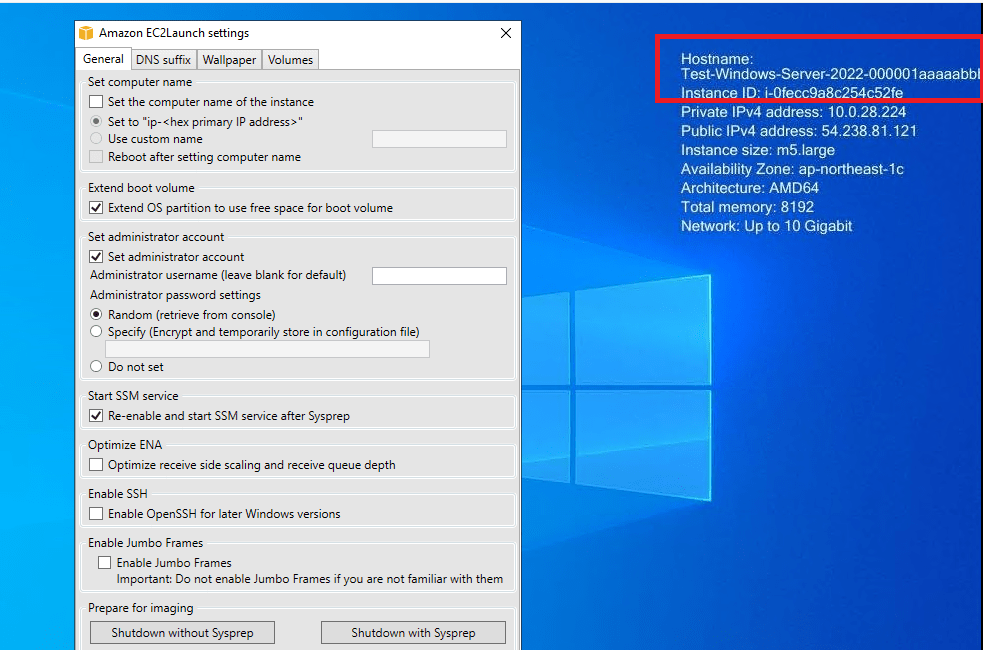The height and width of the screenshot is (650, 983).
Task: Select the Use custom name option
Action: pos(96,139)
